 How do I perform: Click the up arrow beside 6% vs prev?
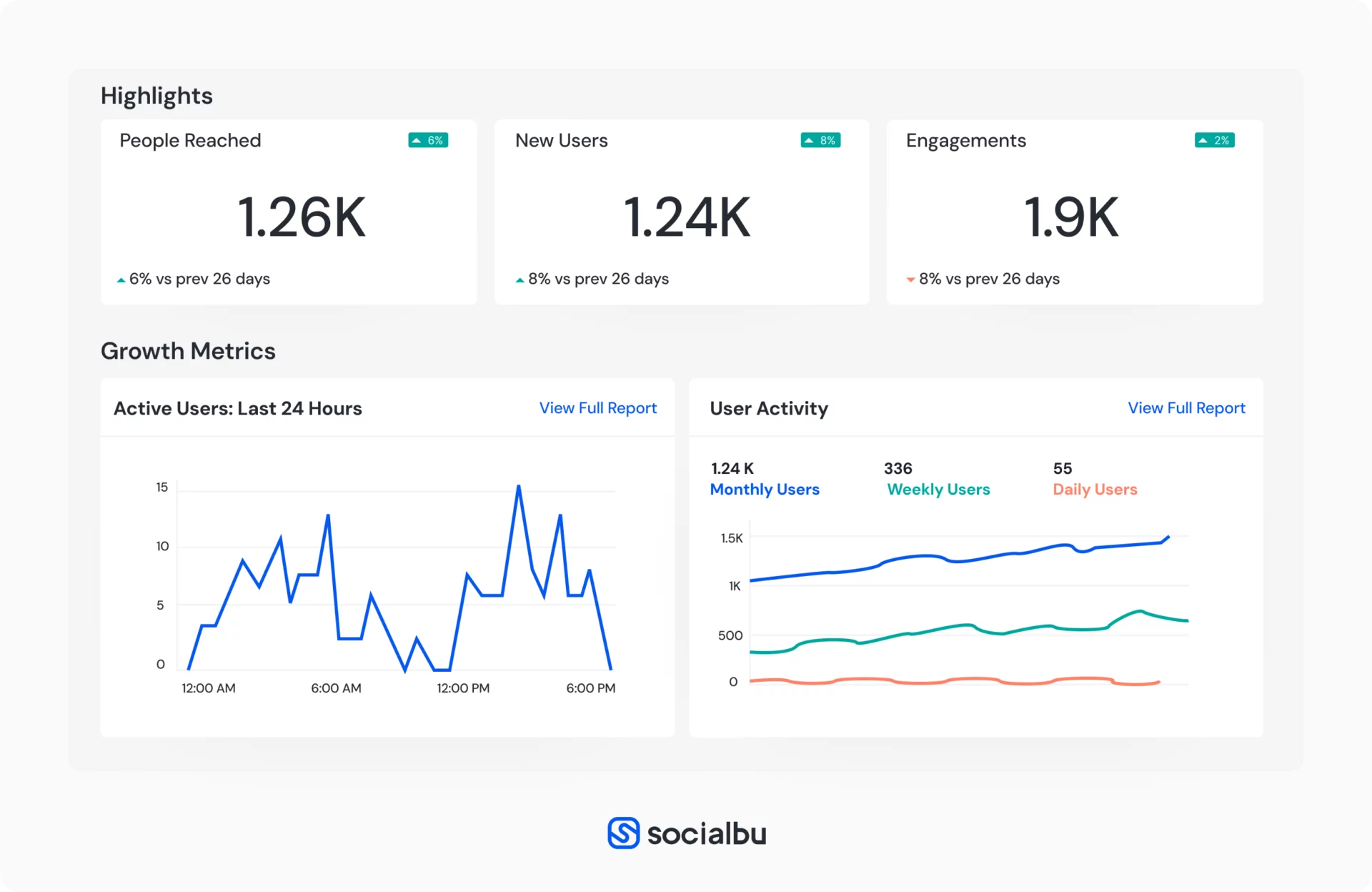[x=121, y=280]
